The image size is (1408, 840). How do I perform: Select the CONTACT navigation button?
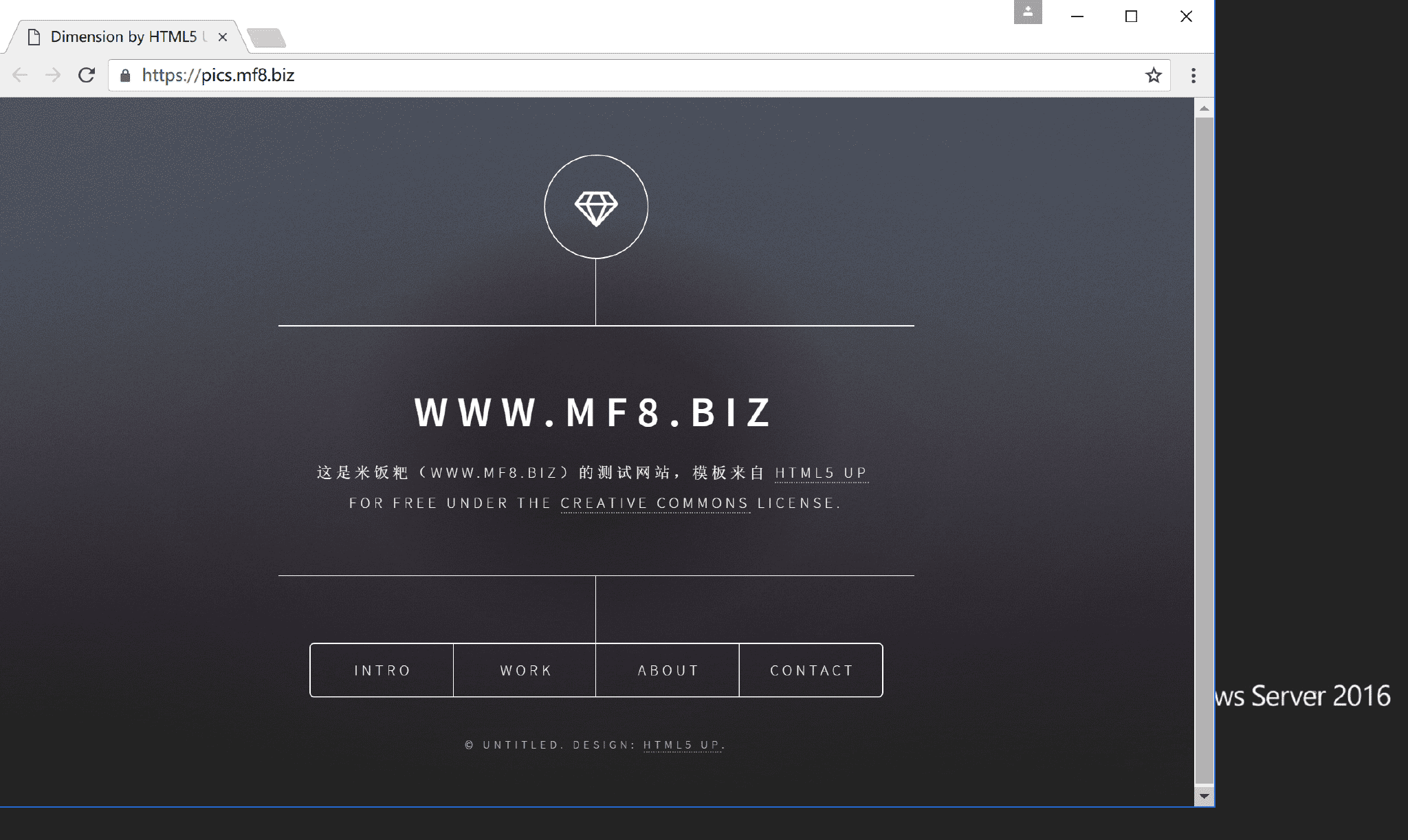(x=812, y=670)
